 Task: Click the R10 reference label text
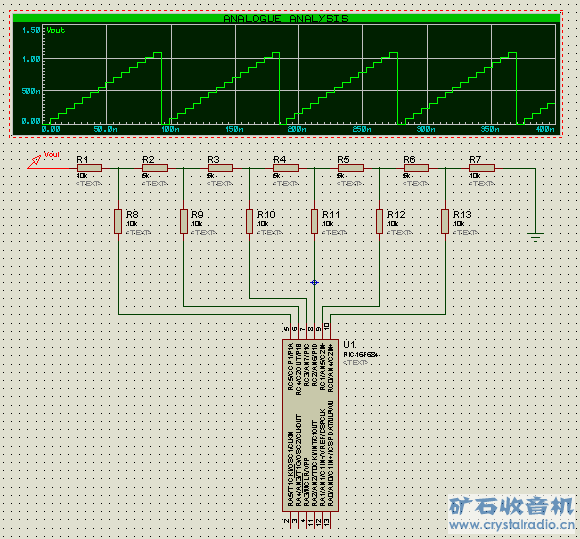266,215
